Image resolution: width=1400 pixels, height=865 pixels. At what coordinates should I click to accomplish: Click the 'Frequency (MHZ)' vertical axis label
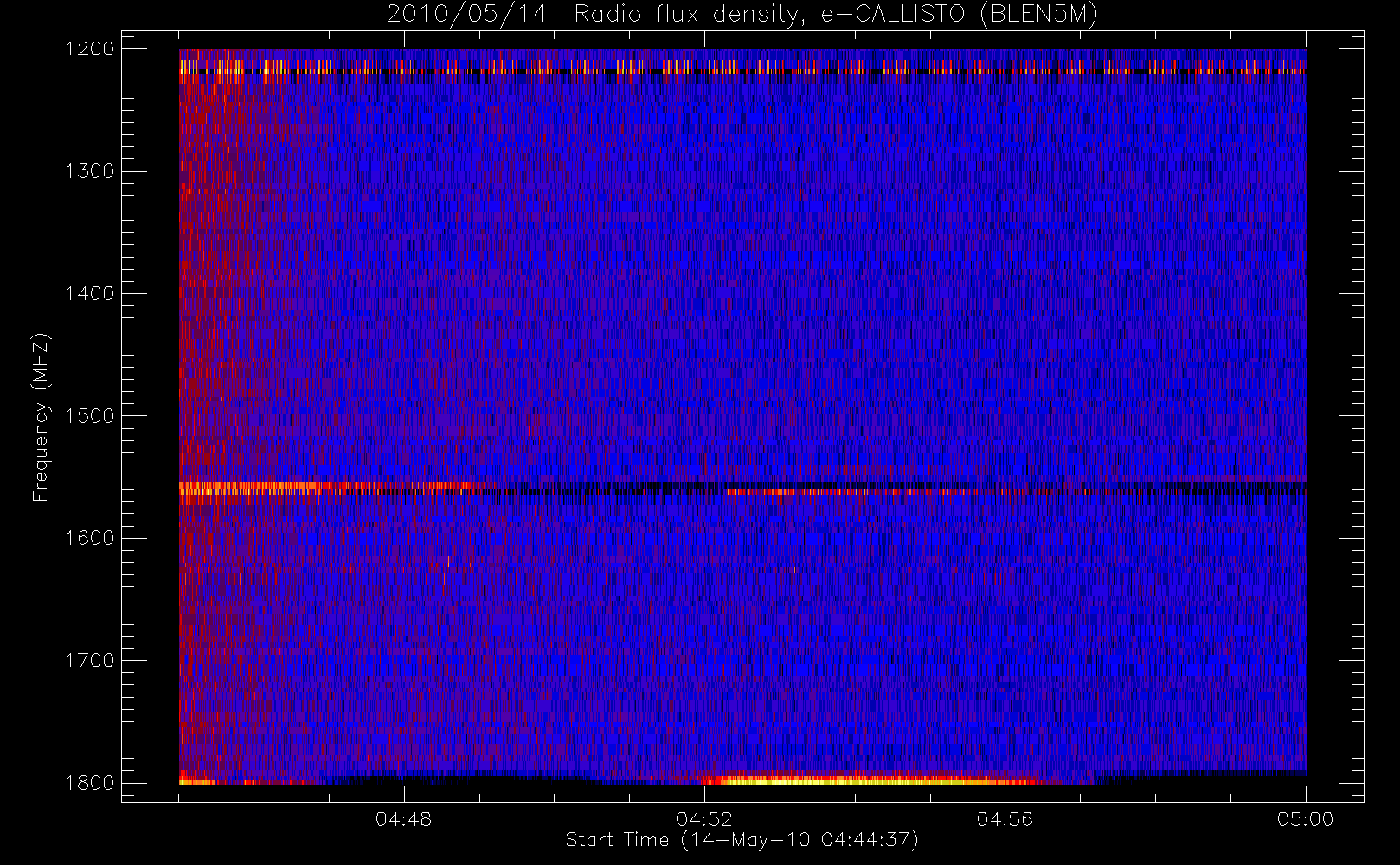[40, 417]
